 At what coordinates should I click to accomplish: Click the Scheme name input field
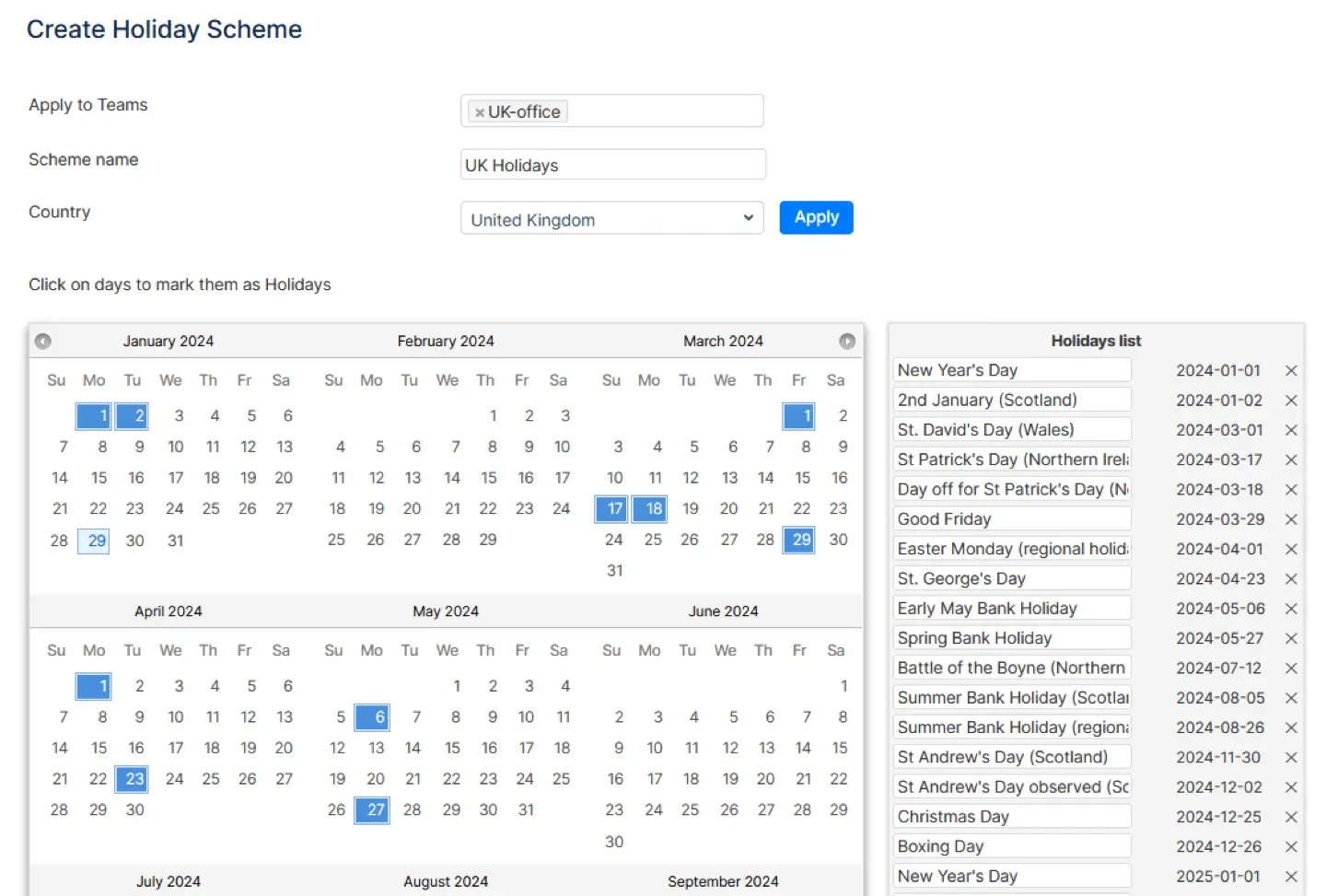click(x=611, y=164)
